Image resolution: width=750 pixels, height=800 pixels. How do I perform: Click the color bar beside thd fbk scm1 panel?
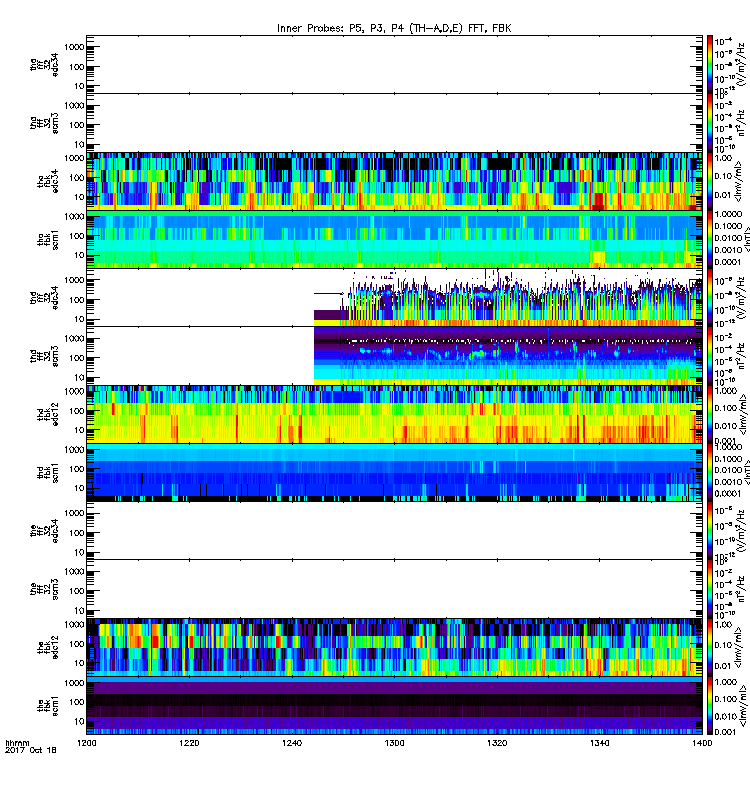(x=710, y=472)
